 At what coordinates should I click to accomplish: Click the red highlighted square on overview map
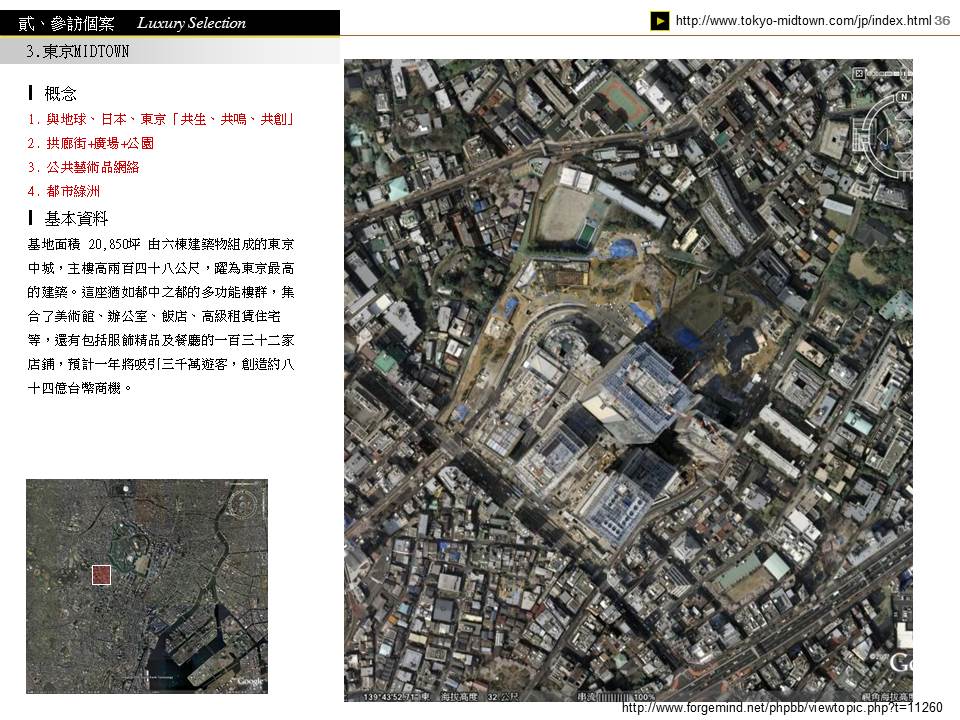101,574
